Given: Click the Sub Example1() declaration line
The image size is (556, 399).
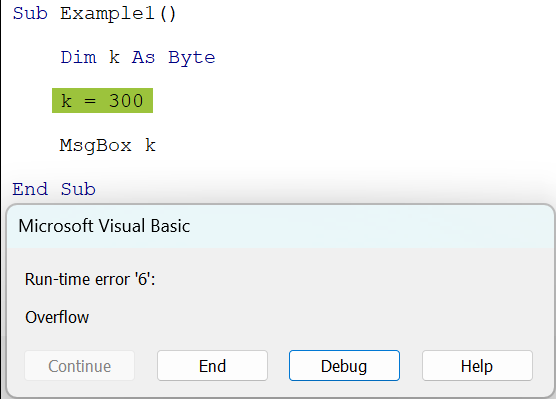Looking at the screenshot, I should [94, 13].
